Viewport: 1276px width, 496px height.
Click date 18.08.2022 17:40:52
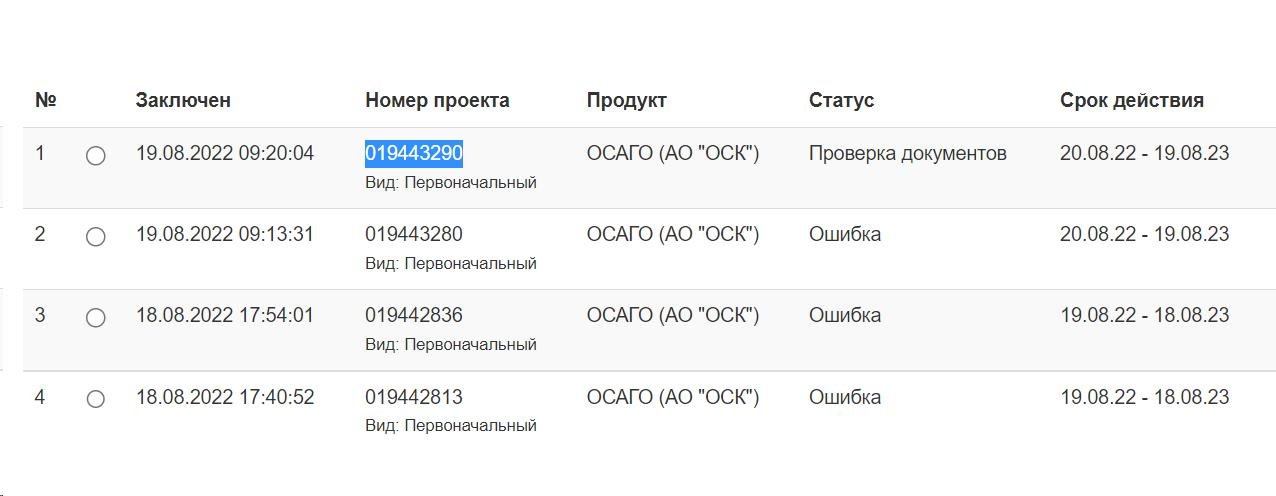coord(225,397)
